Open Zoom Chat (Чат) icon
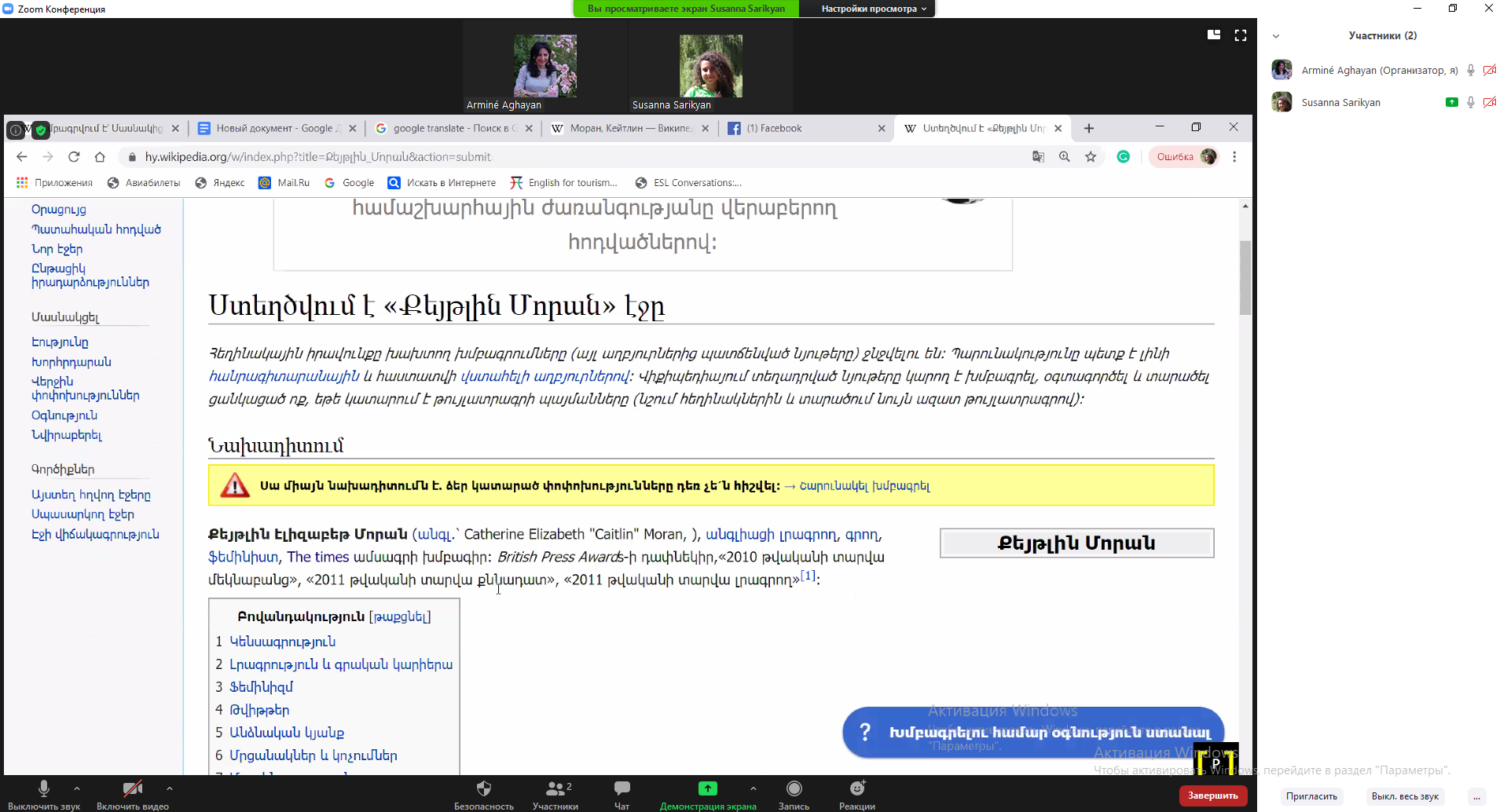Viewport: 1507px width, 812px height. click(x=622, y=794)
